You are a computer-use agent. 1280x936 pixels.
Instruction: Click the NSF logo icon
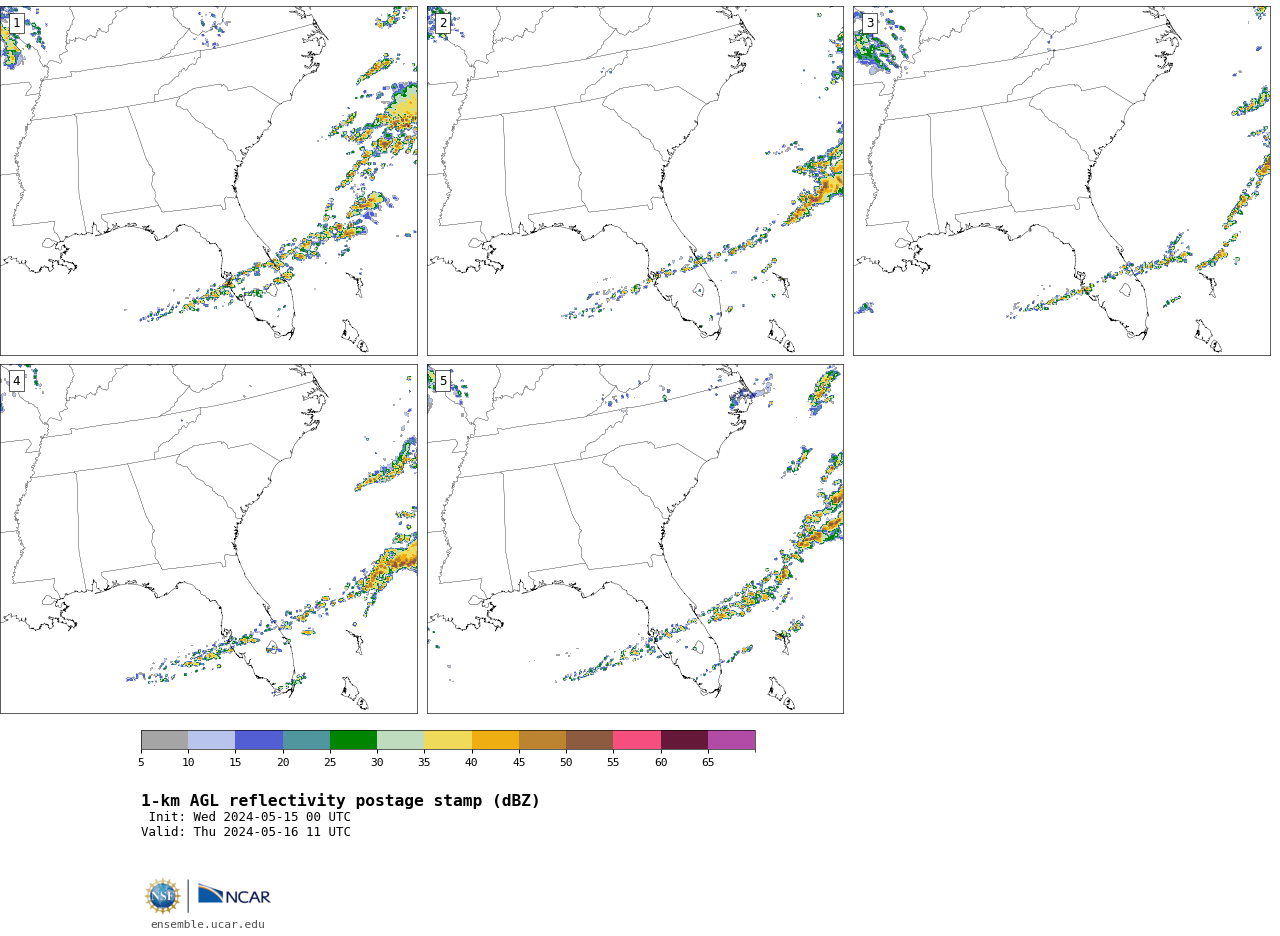pyautogui.click(x=163, y=896)
